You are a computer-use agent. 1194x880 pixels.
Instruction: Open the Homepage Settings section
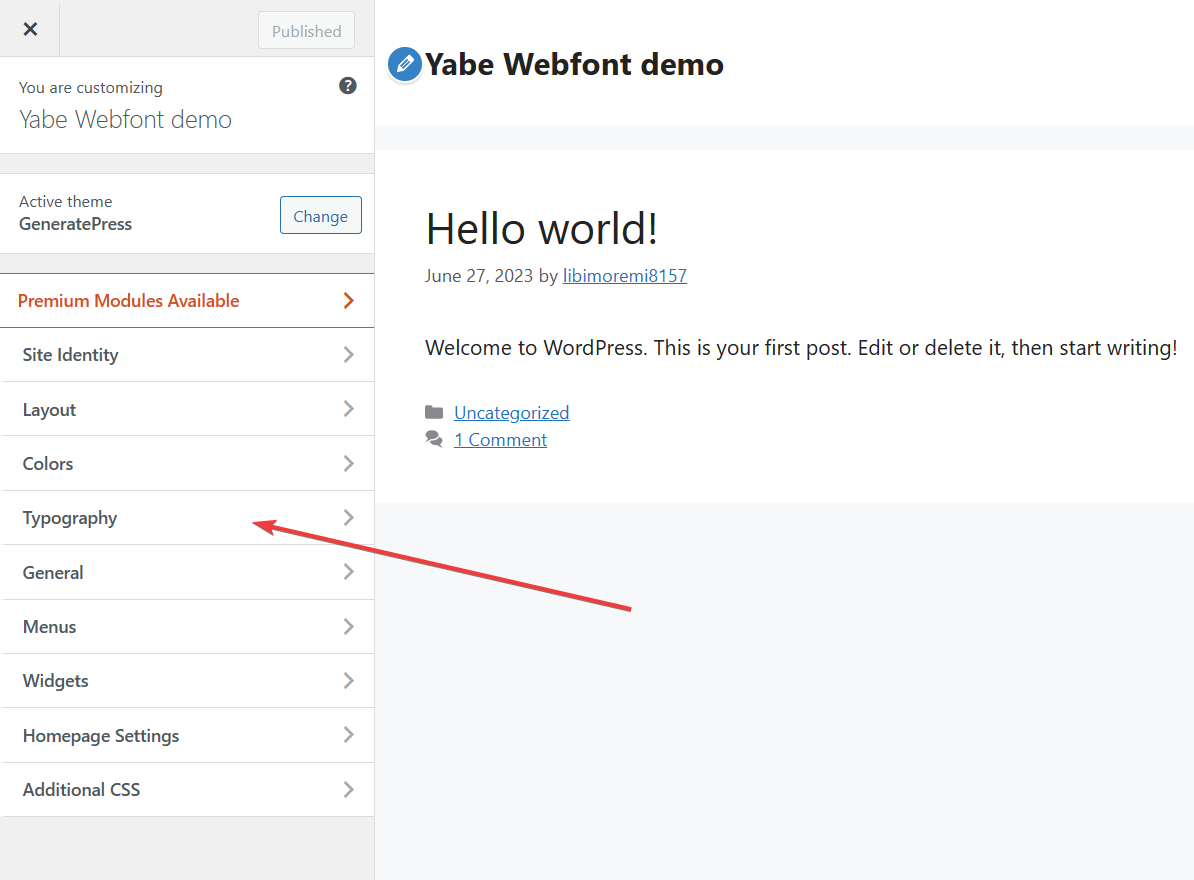[x=187, y=735]
